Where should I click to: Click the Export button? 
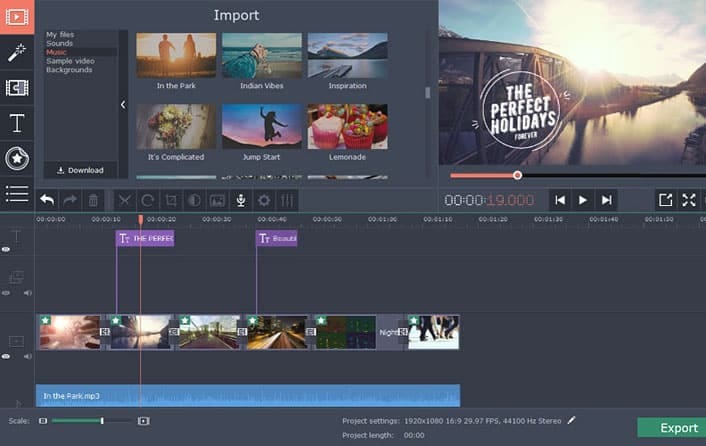671,428
